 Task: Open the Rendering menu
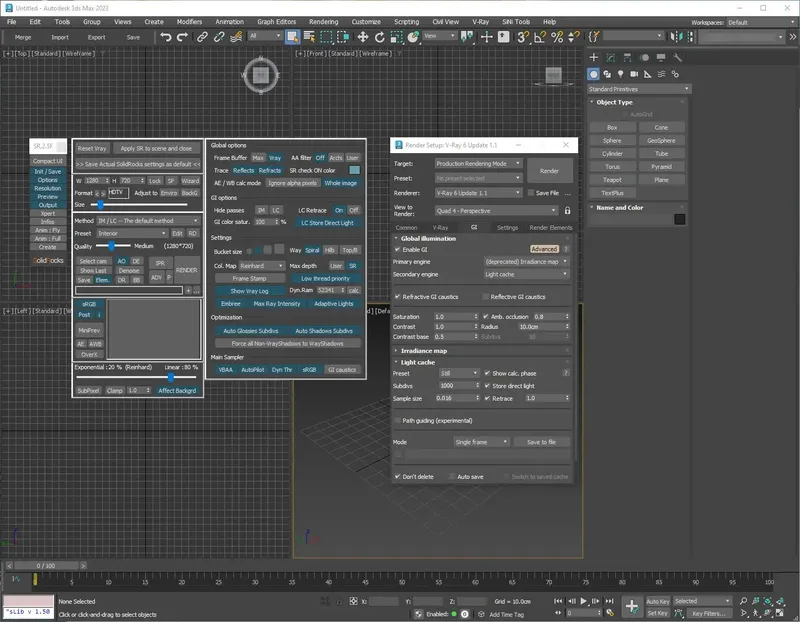324,21
